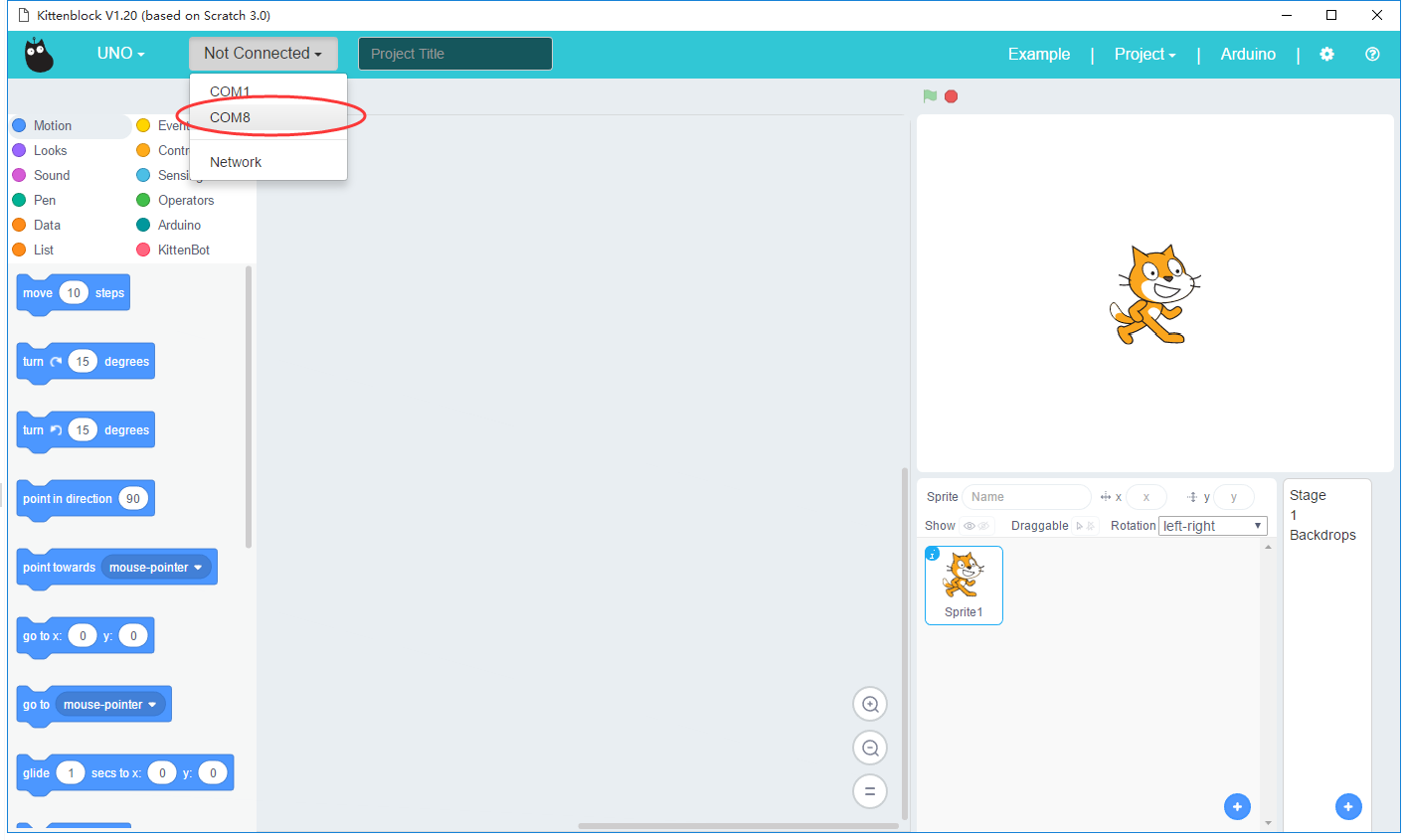The height and width of the screenshot is (840, 1408).
Task: Add a new sprite with plus button
Action: (x=1237, y=807)
